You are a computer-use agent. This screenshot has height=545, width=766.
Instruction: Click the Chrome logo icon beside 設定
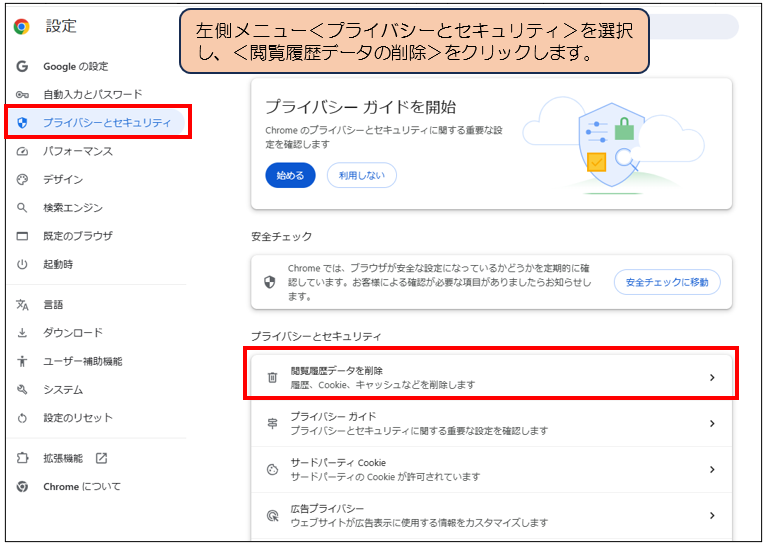22,27
